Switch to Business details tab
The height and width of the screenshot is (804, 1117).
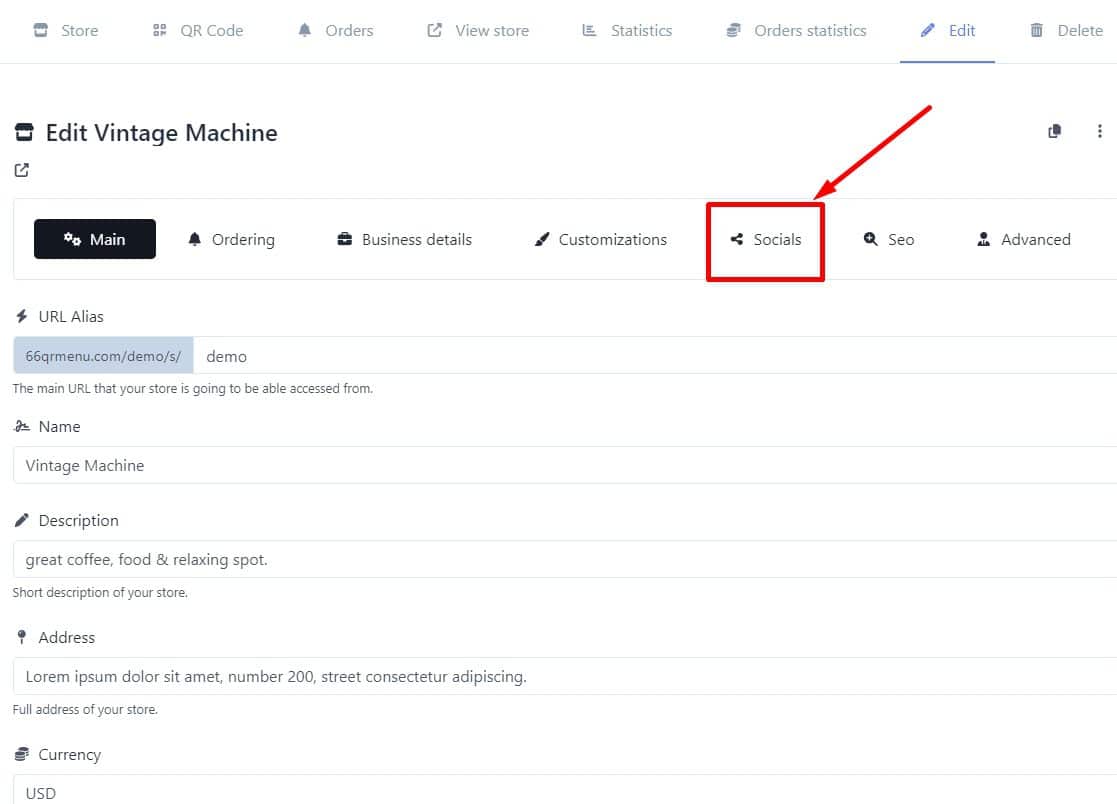404,239
